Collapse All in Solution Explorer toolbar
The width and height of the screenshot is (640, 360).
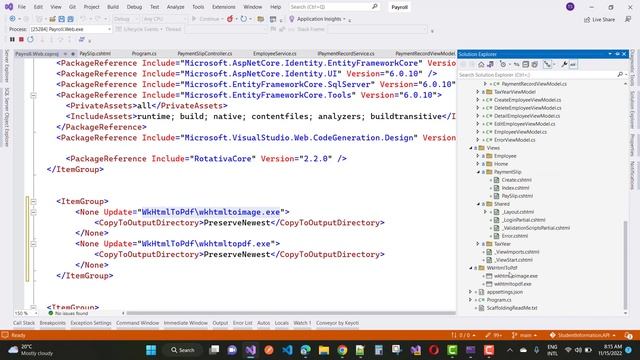pyautogui.click(x=525, y=64)
